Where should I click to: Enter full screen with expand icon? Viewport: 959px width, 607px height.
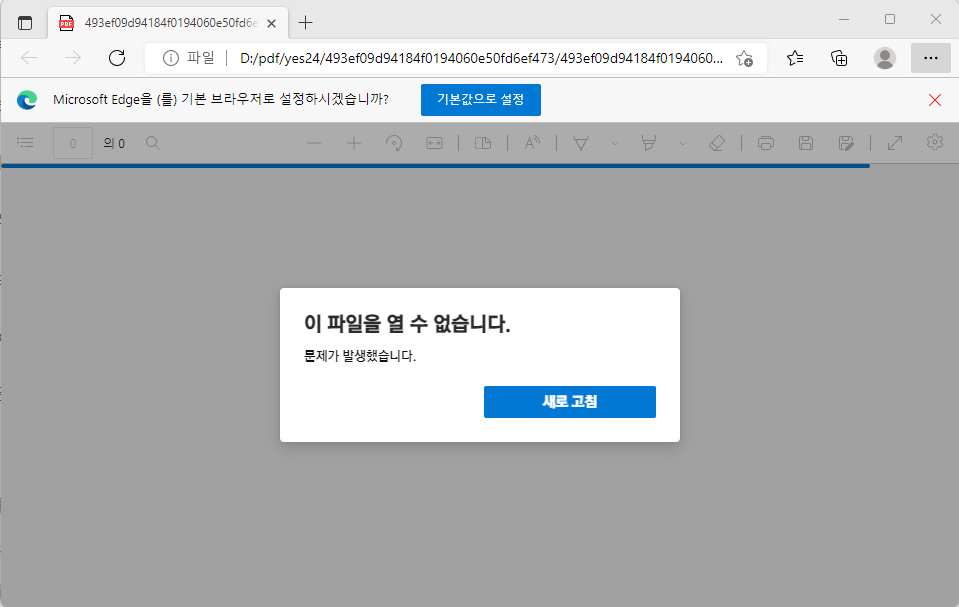(x=895, y=143)
